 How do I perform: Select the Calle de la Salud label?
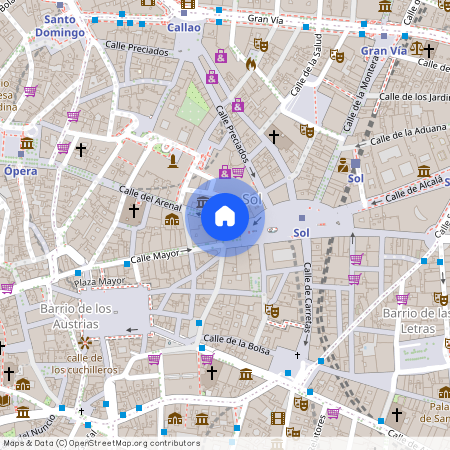pyautogui.click(x=307, y=65)
